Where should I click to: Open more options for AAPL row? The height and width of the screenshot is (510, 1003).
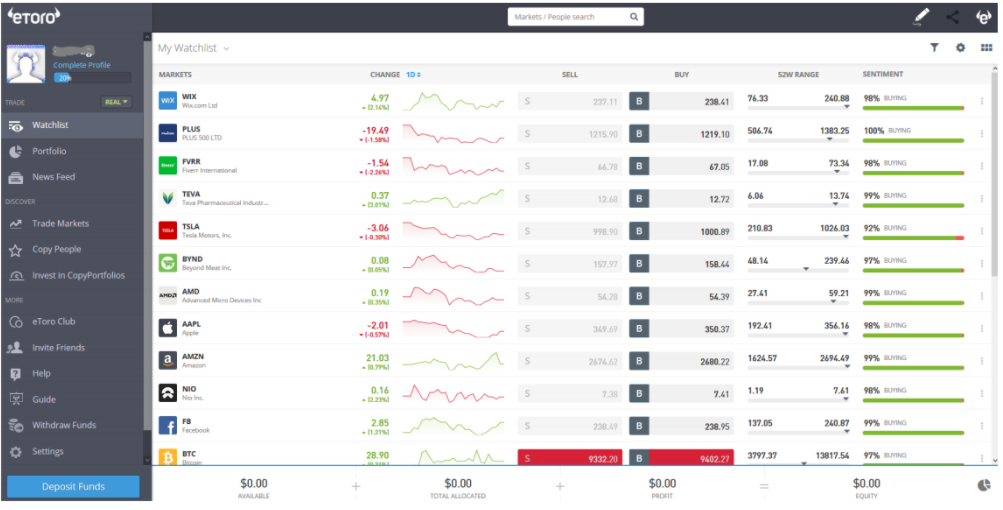[x=982, y=328]
